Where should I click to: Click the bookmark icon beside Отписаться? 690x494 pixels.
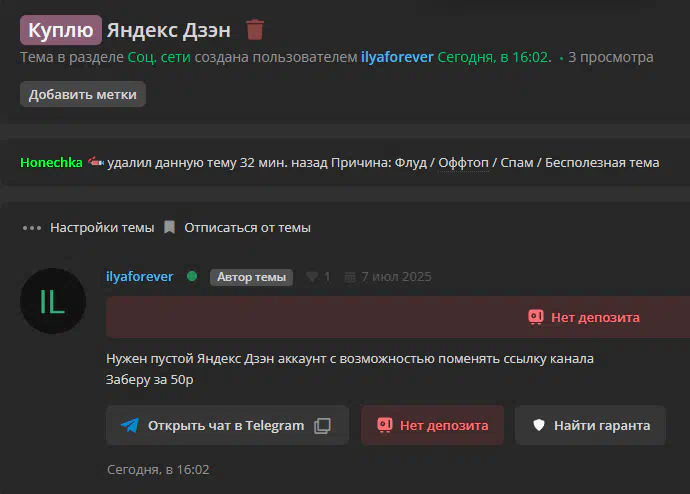tap(169, 227)
